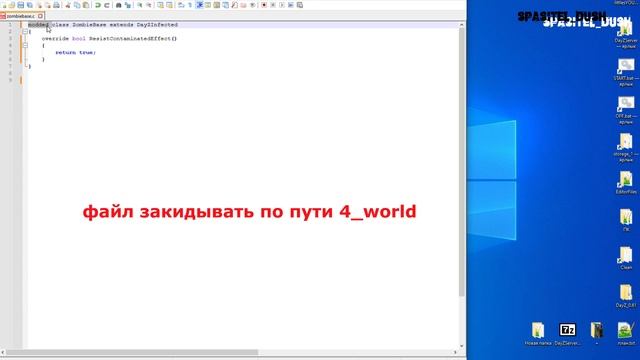
Task: Open the Replace dialog from the toolbar
Action: coord(128,5)
